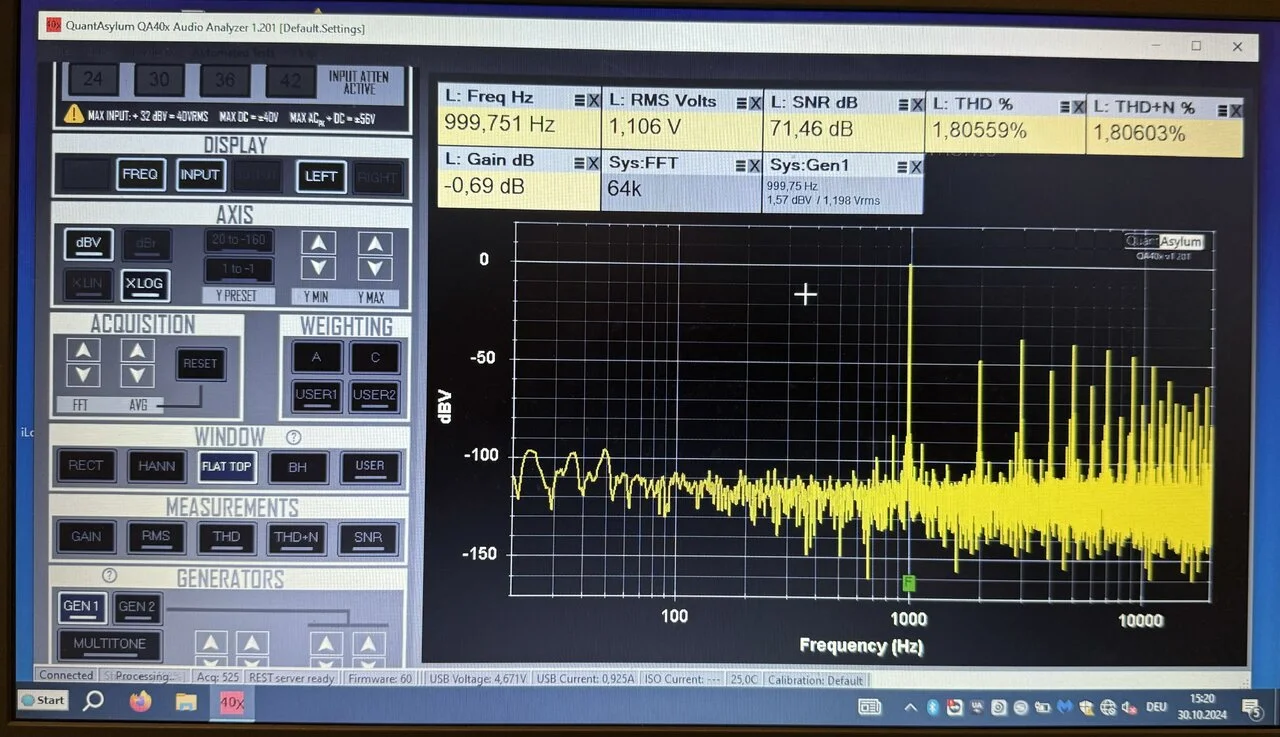Viewport: 1280px width, 737px height.
Task: Open the L: RMS Volts tile menu icon
Action: point(740,102)
